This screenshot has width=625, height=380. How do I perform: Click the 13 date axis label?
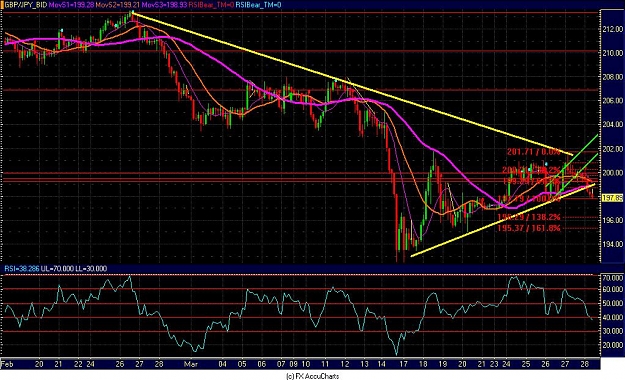pyautogui.click(x=364, y=364)
